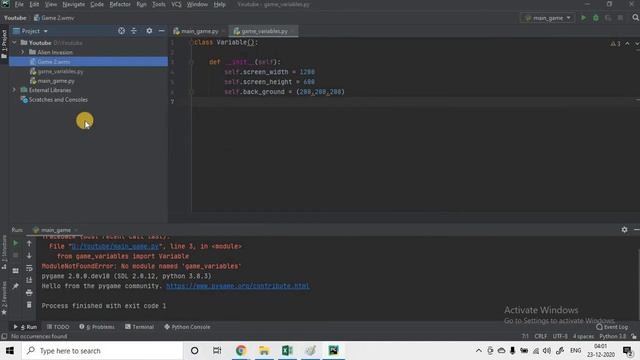Collapse the Youtube root folder
This screenshot has width=640, height=360.
click(15, 42)
